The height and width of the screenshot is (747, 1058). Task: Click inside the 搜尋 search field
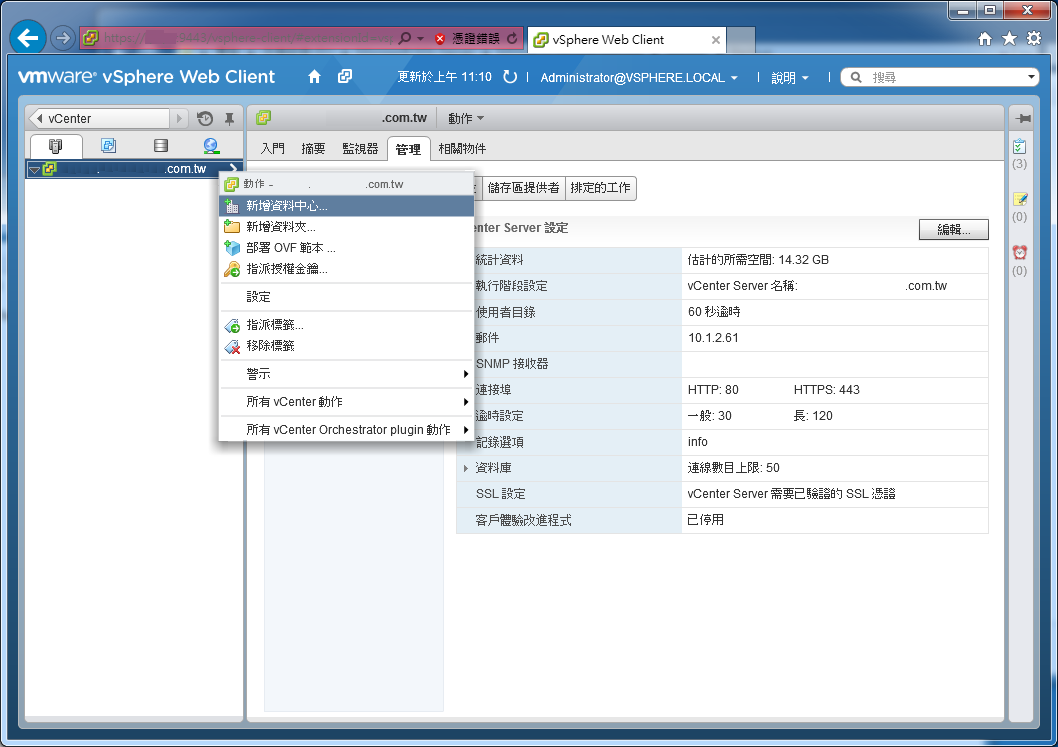pyautogui.click(x=930, y=76)
